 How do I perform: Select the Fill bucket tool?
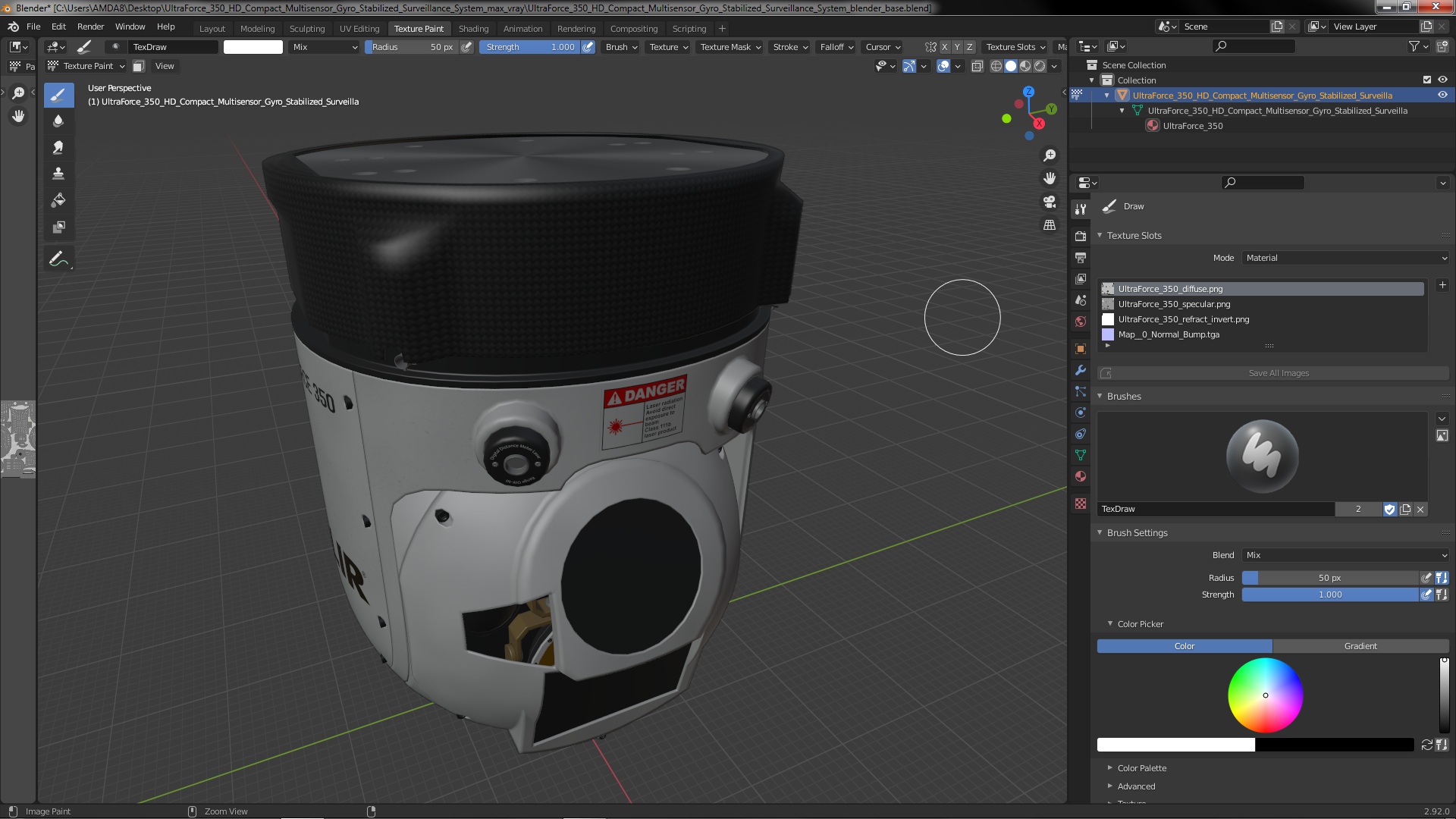click(x=58, y=200)
